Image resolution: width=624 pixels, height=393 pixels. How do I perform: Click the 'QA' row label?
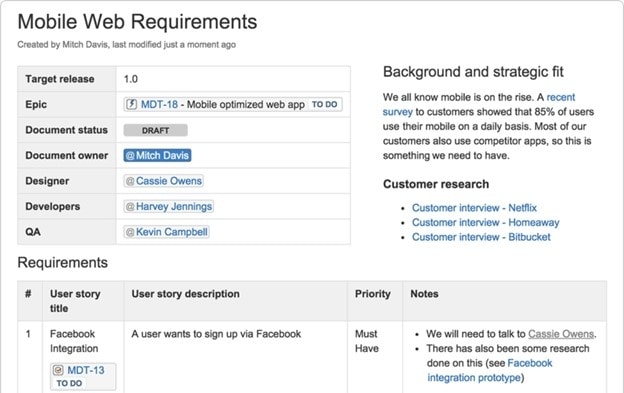tap(33, 232)
